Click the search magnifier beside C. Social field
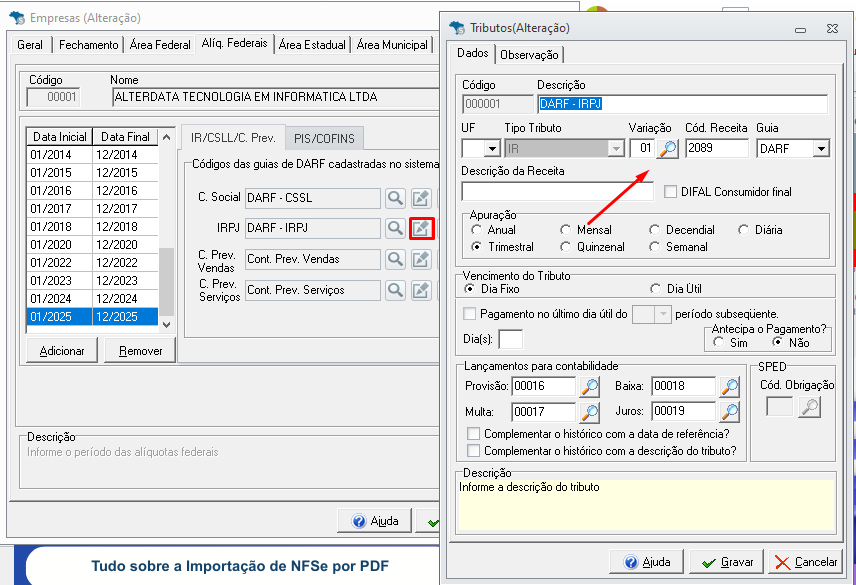Image resolution: width=856 pixels, height=585 pixels. (395, 198)
